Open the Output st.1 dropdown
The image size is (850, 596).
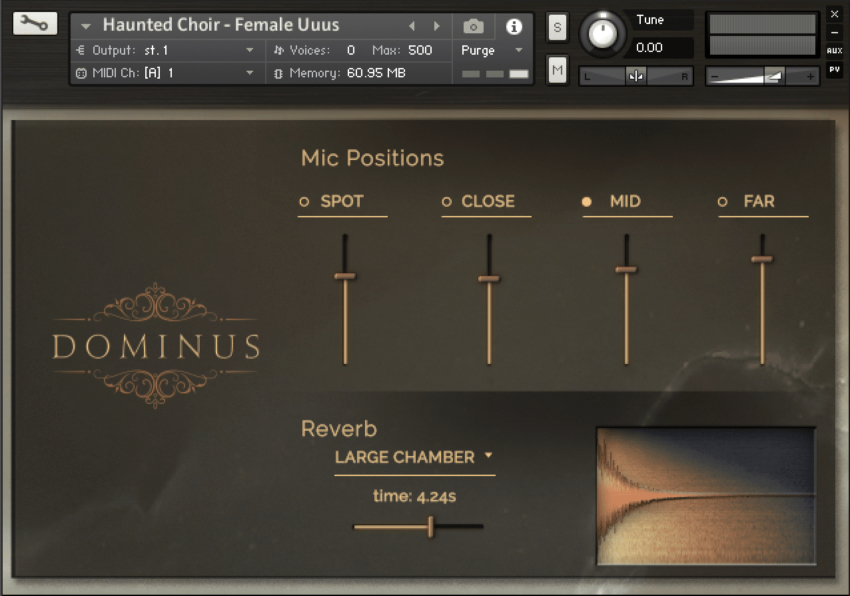tap(250, 50)
